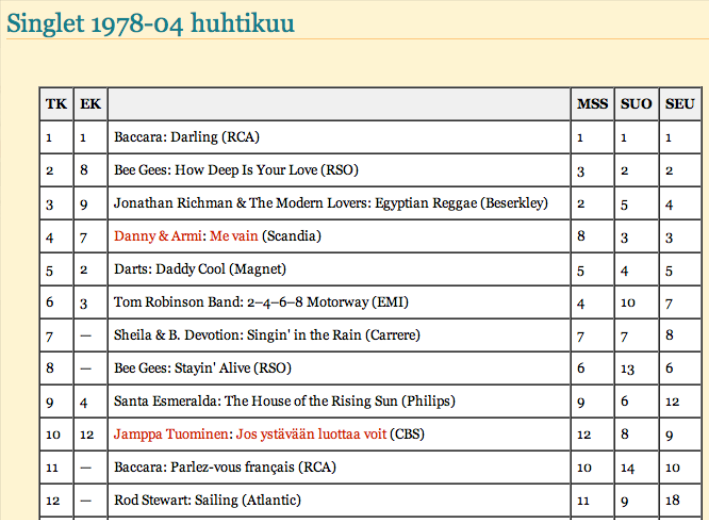Click '(CBS)' label text in row 10
709x520 pixels.
[407, 434]
